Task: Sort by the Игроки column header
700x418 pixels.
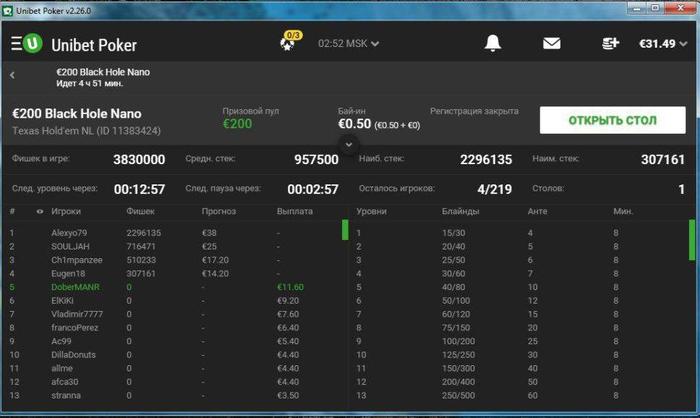Action: coord(66,212)
